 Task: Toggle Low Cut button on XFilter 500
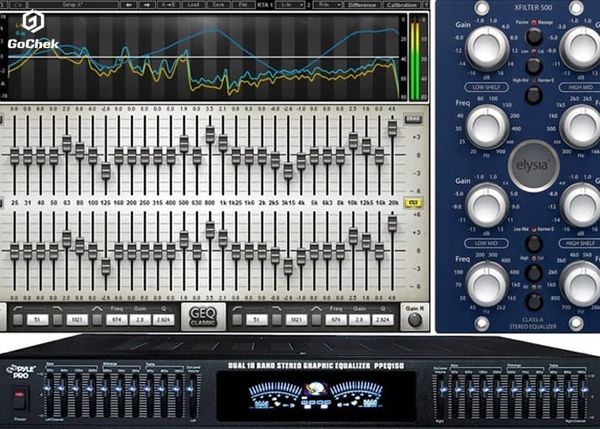534,65
